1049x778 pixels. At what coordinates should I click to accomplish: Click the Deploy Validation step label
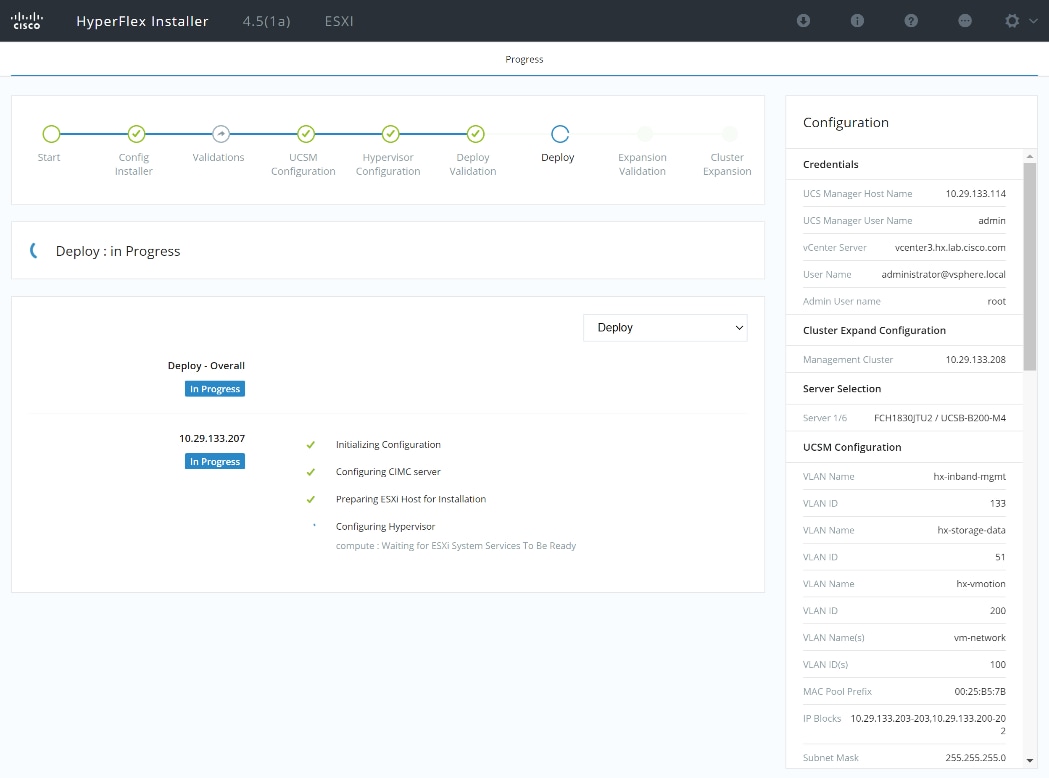click(473, 164)
